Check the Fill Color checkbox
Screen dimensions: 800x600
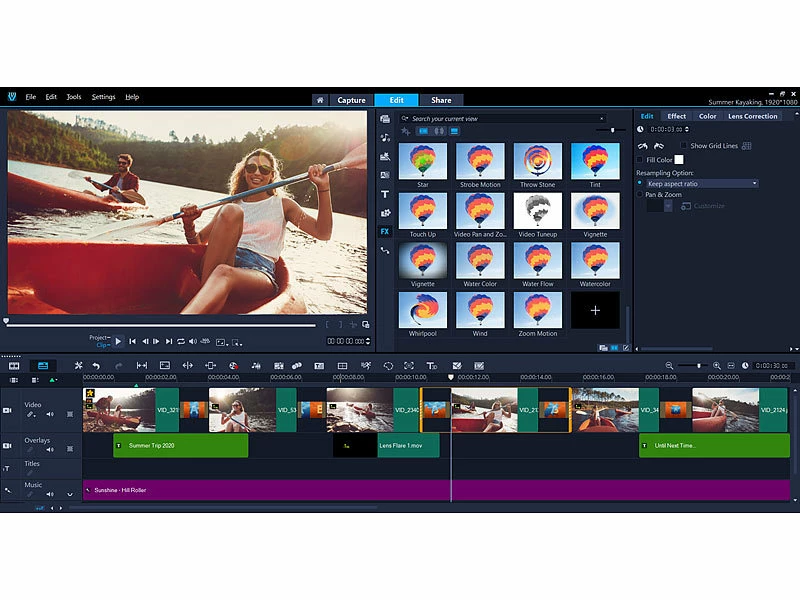point(640,159)
